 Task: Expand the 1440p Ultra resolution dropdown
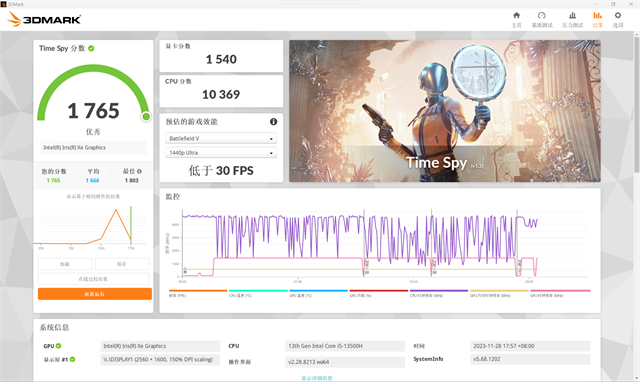point(221,153)
